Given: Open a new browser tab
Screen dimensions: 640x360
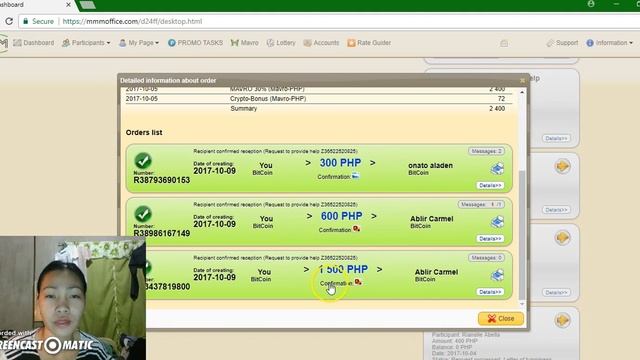Looking at the screenshot, I should 88,5.
